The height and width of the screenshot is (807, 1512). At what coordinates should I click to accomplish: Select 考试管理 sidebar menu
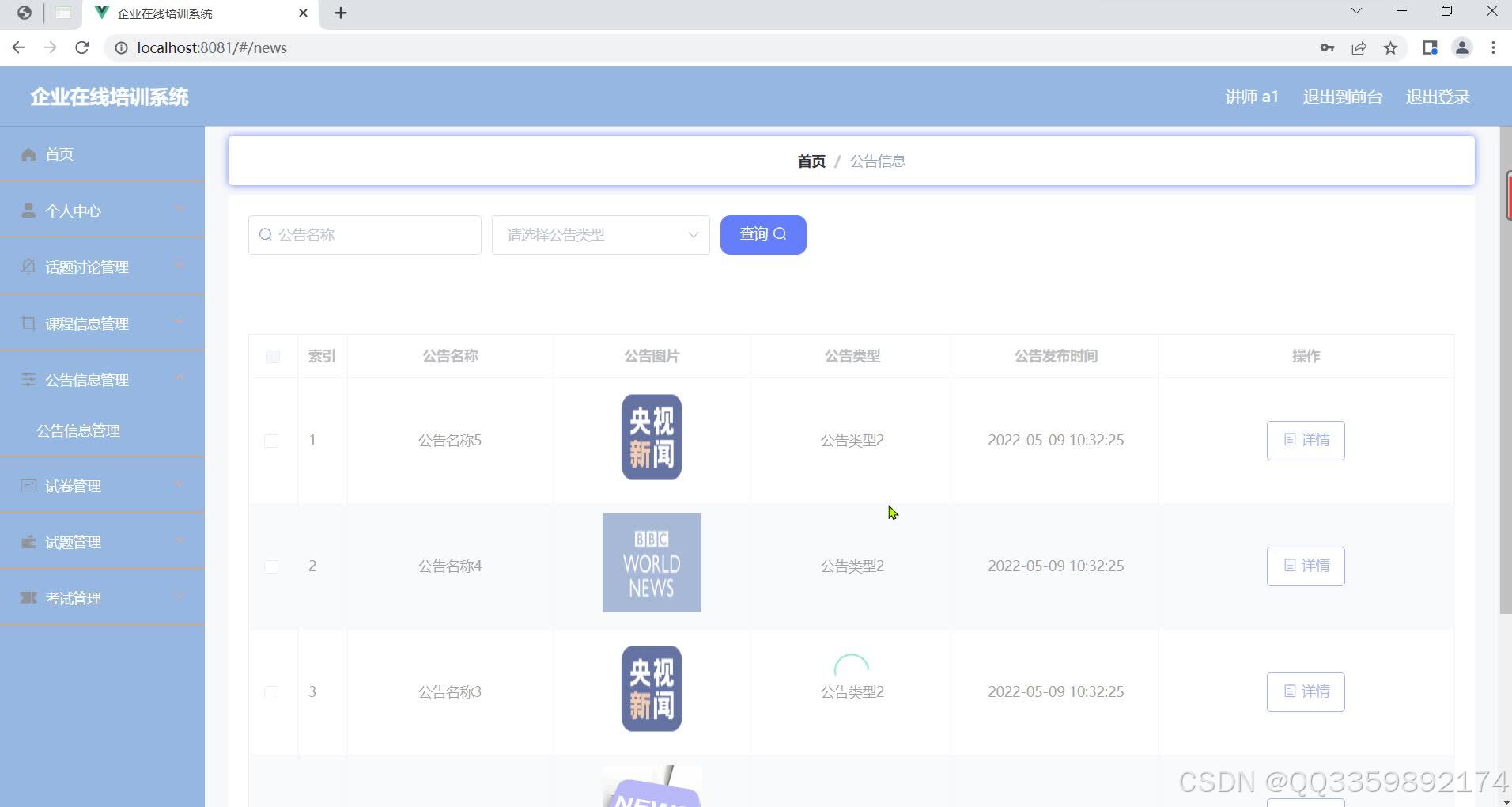point(102,598)
